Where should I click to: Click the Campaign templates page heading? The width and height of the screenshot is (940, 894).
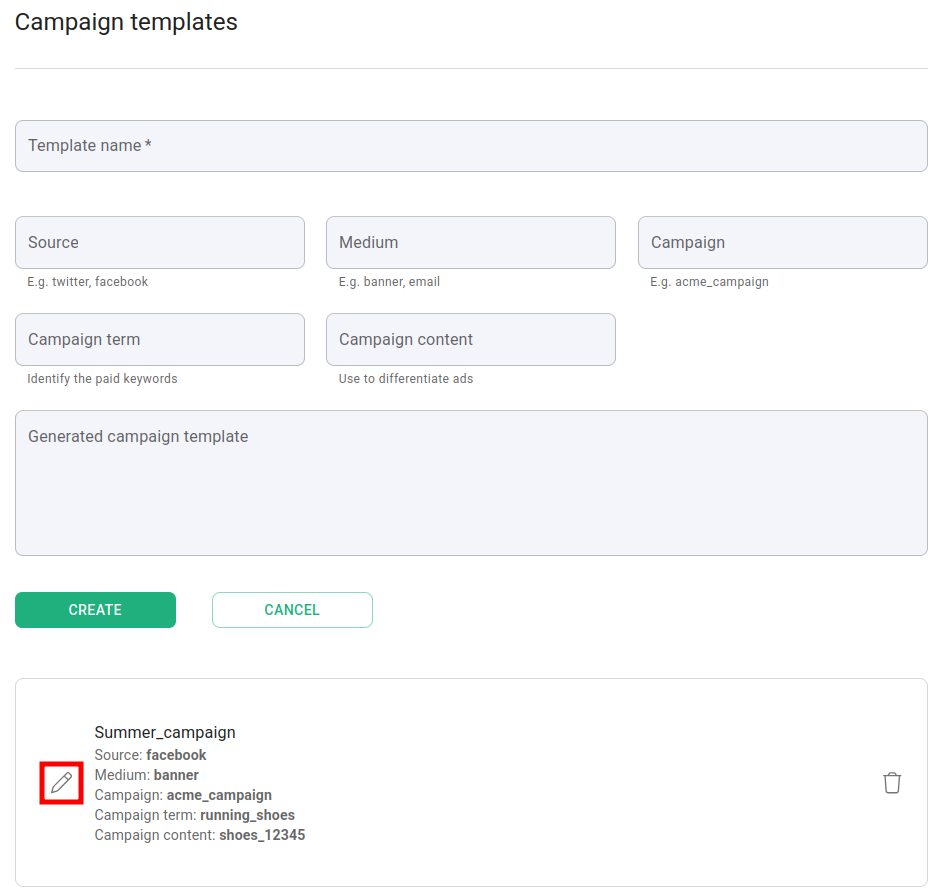126,22
